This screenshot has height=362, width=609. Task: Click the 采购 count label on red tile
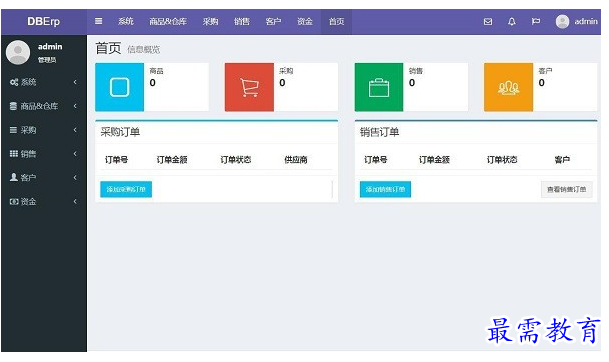tap(286, 71)
